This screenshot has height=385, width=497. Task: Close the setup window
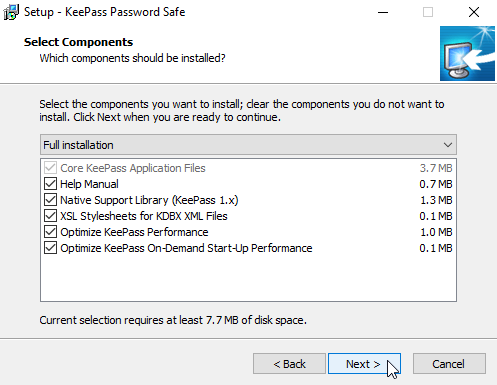click(x=474, y=12)
